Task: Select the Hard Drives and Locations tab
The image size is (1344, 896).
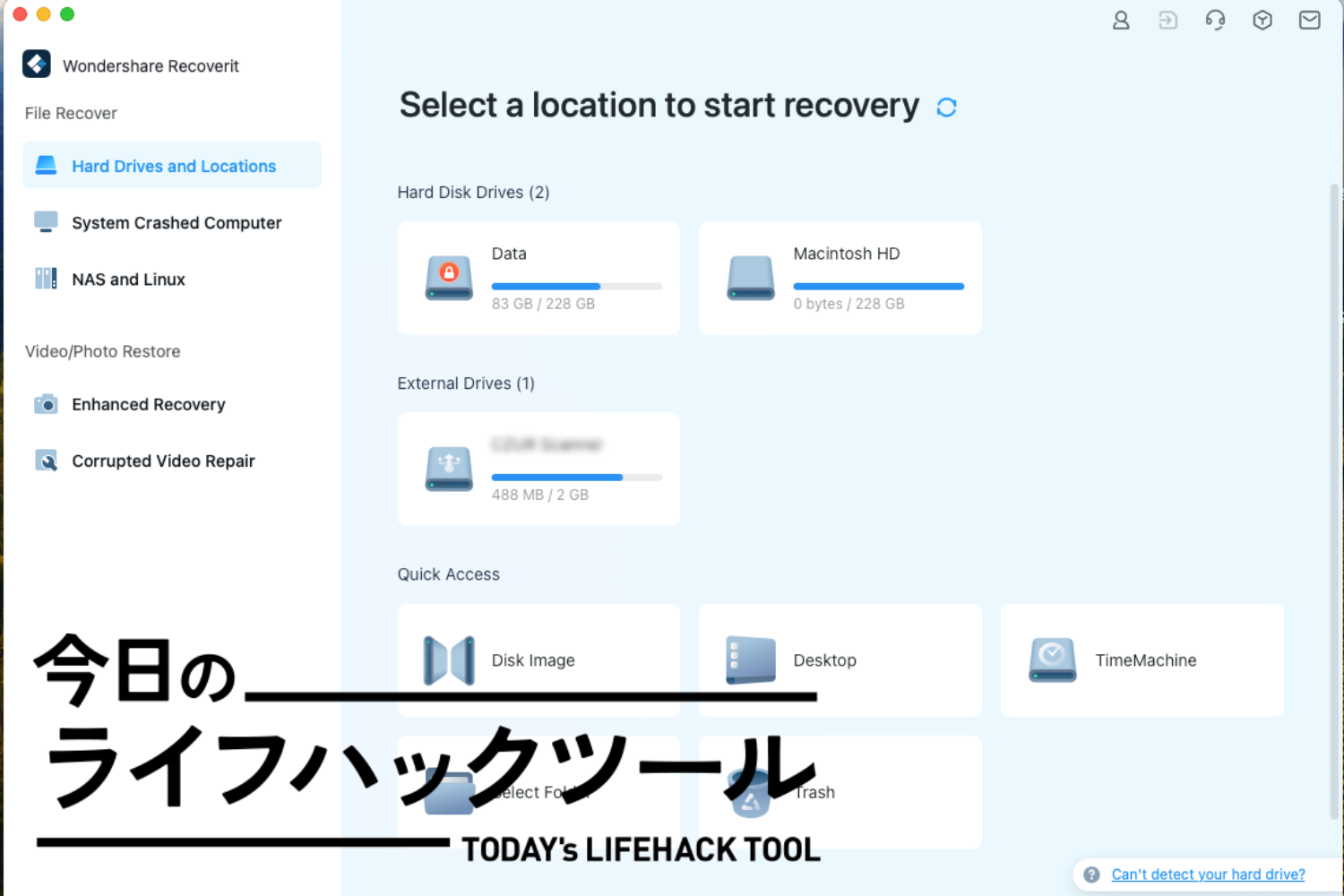Action: click(172, 166)
